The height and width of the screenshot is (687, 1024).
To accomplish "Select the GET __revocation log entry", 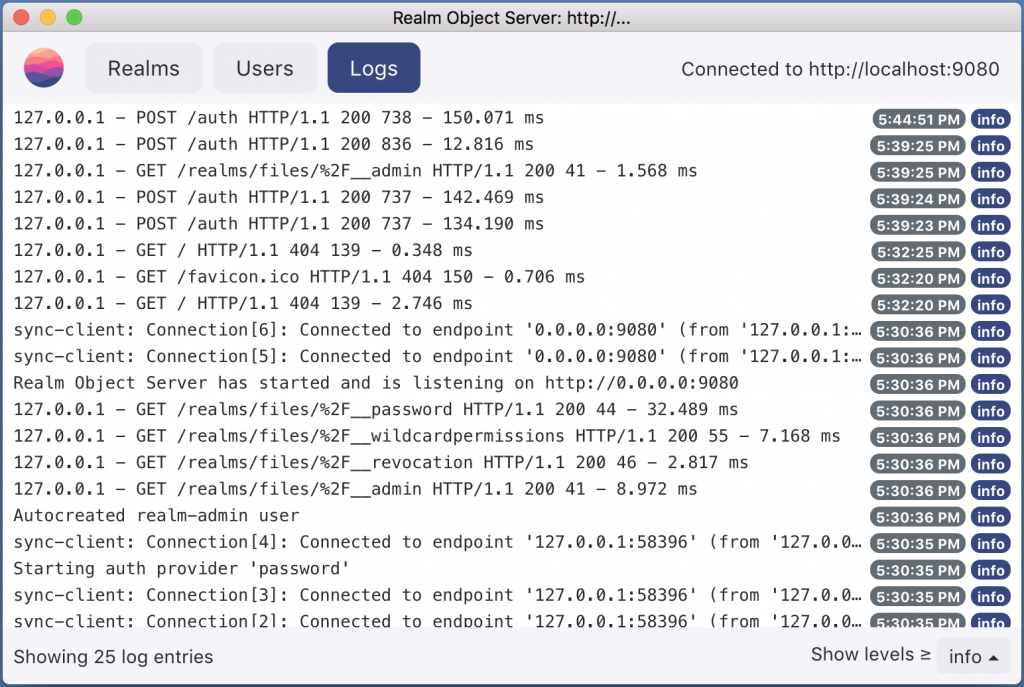I will [x=512, y=462].
